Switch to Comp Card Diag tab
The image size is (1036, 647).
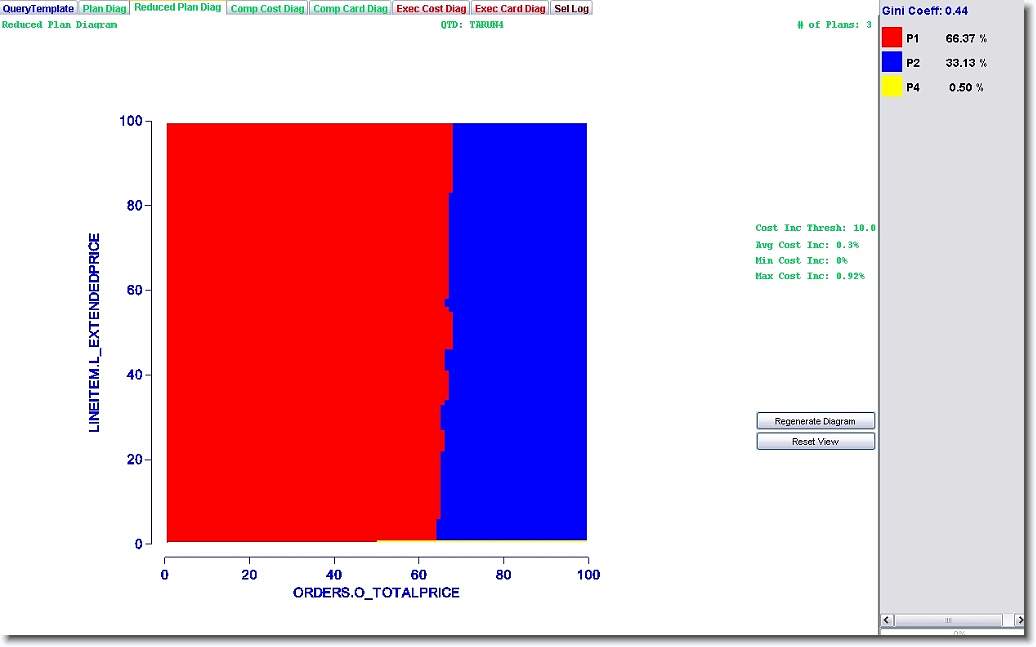[x=350, y=8]
